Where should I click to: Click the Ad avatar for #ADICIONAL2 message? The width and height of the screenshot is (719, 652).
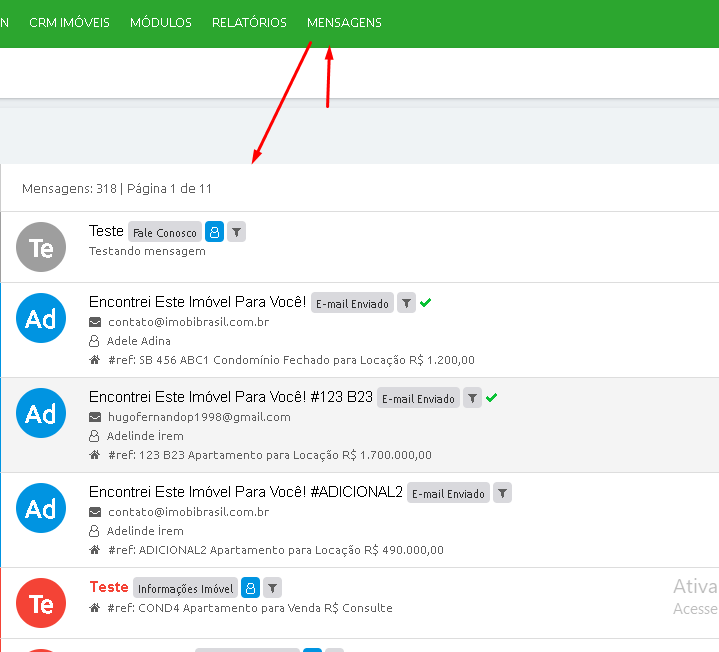click(41, 508)
